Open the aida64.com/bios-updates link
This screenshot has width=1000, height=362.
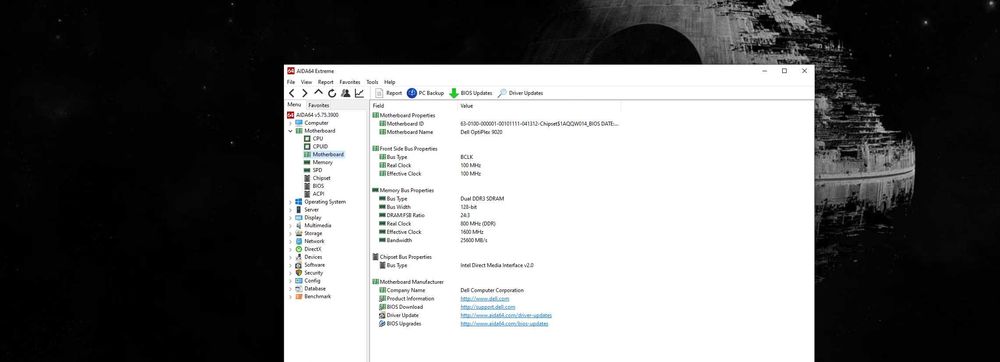[504, 323]
